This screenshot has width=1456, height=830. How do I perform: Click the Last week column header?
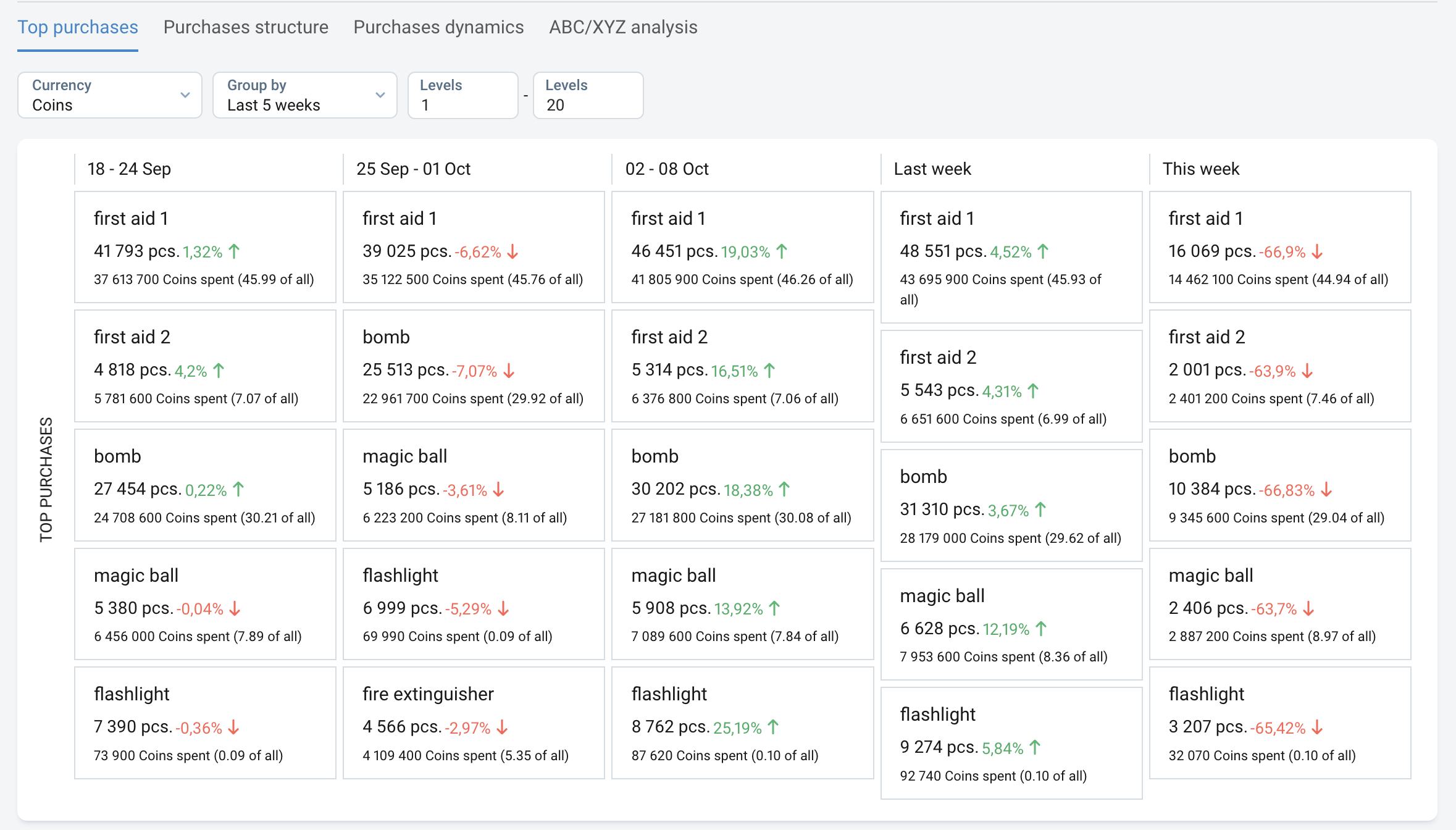pos(932,169)
